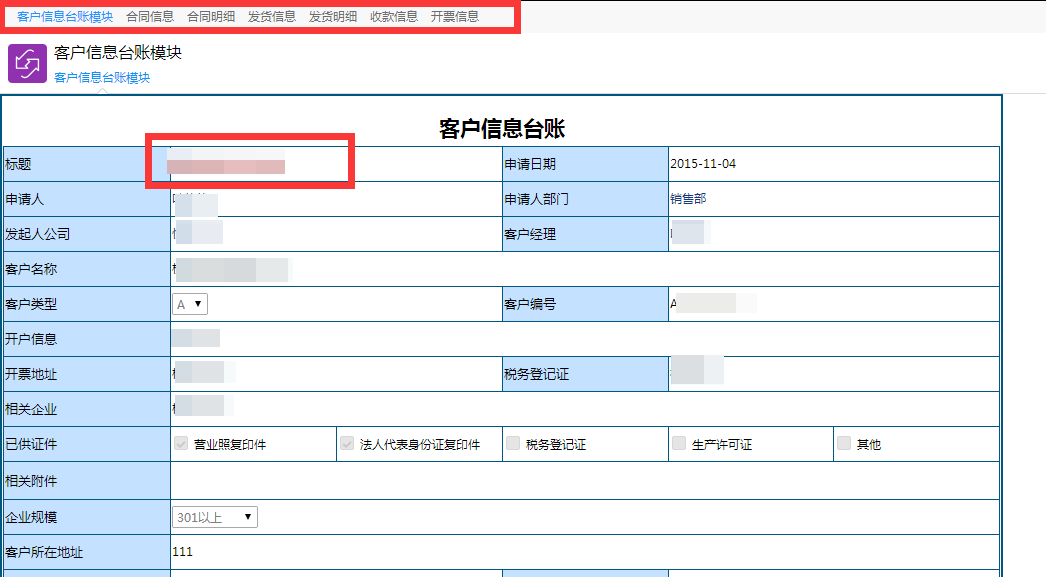Viewport: 1046px width, 577px height.
Task: Click the 已供证件 label cell
Action: [x=87, y=444]
